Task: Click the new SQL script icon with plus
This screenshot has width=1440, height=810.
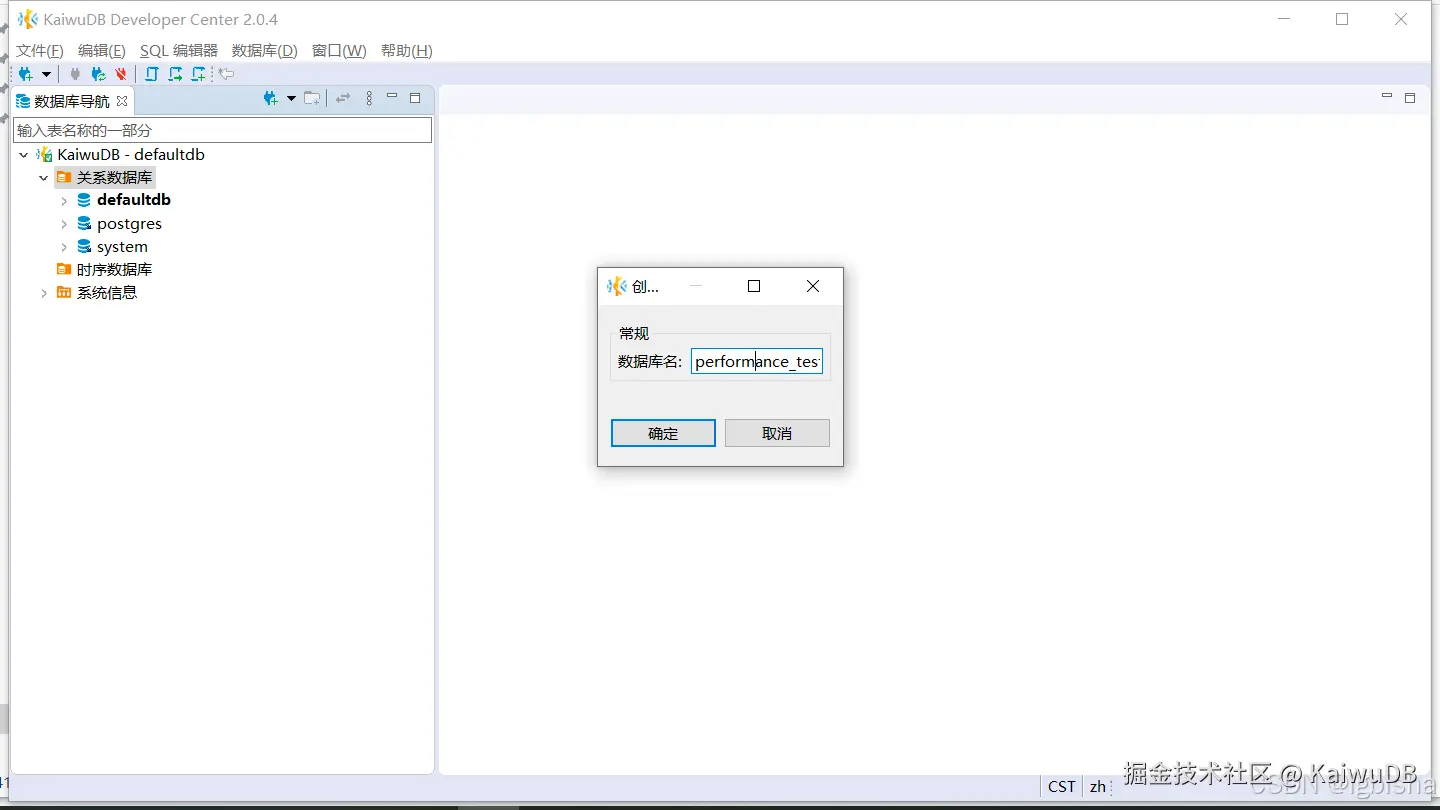Action: click(x=199, y=74)
